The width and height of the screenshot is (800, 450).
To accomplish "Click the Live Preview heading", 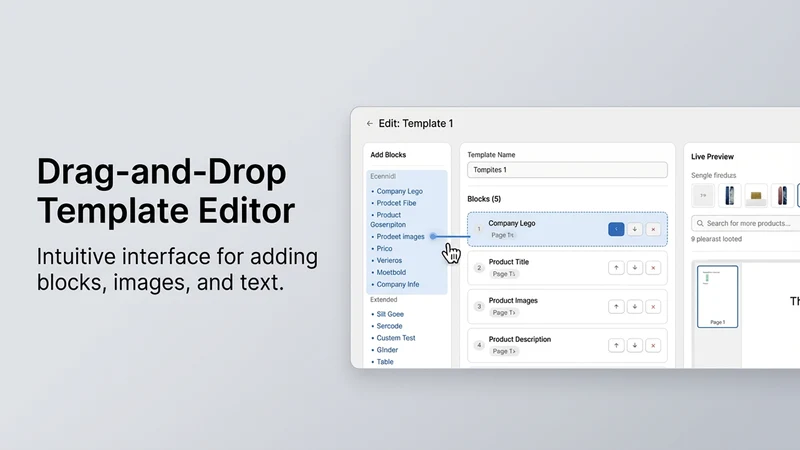I will [712, 157].
